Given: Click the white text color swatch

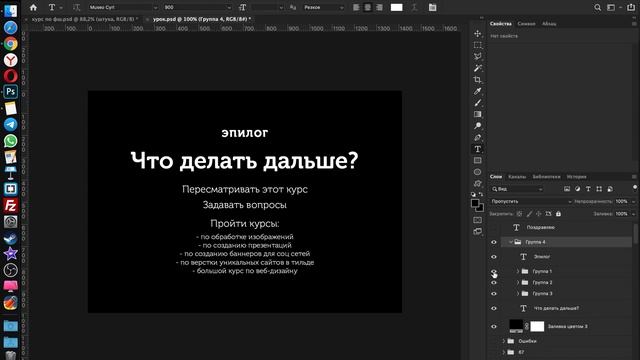Looking at the screenshot, I should pyautogui.click(x=397, y=7).
